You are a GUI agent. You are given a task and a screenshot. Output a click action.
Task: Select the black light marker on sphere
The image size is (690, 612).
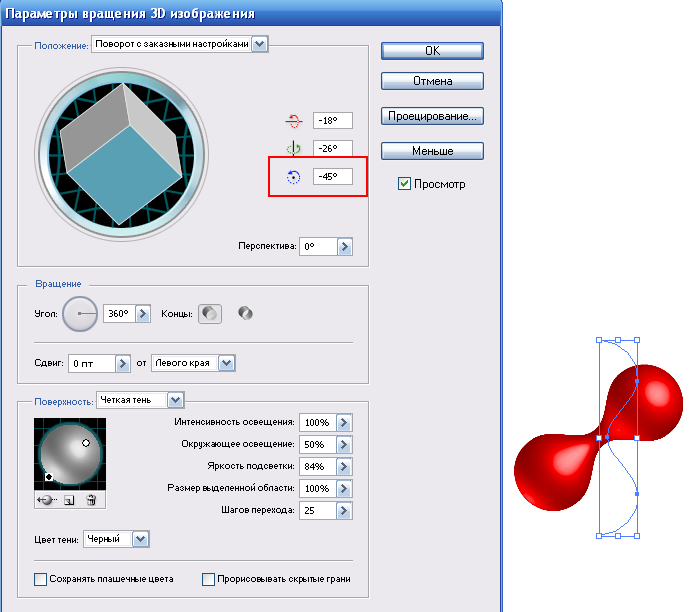pos(49,476)
